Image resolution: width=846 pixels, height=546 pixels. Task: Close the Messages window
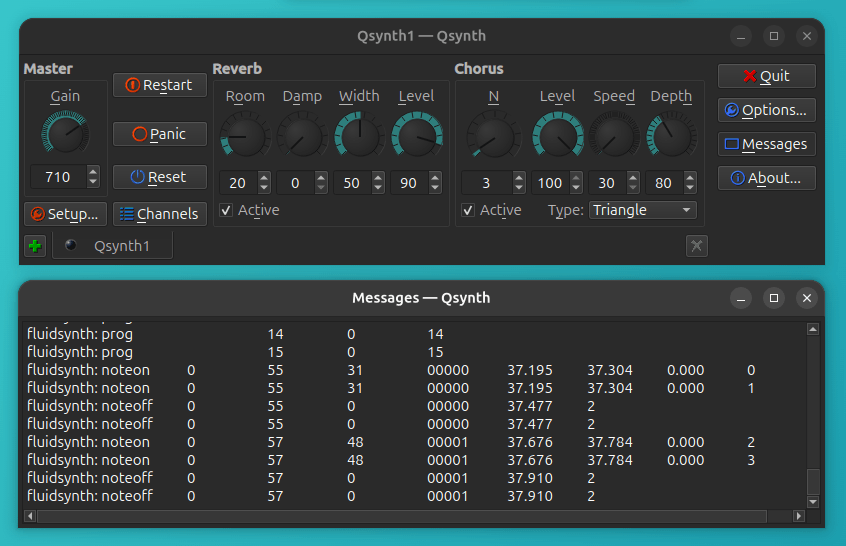tap(807, 298)
